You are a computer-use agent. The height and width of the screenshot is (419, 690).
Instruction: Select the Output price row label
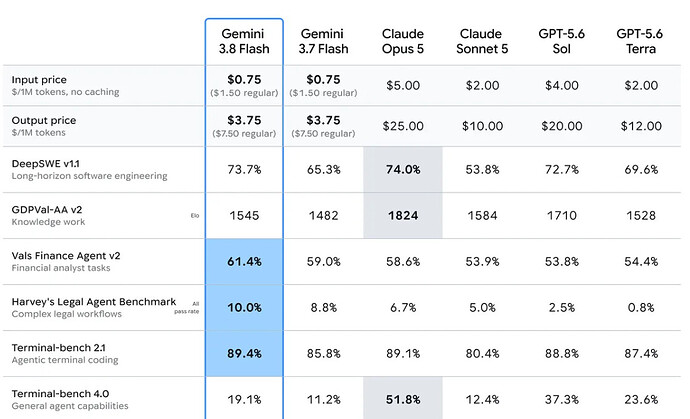click(44, 120)
